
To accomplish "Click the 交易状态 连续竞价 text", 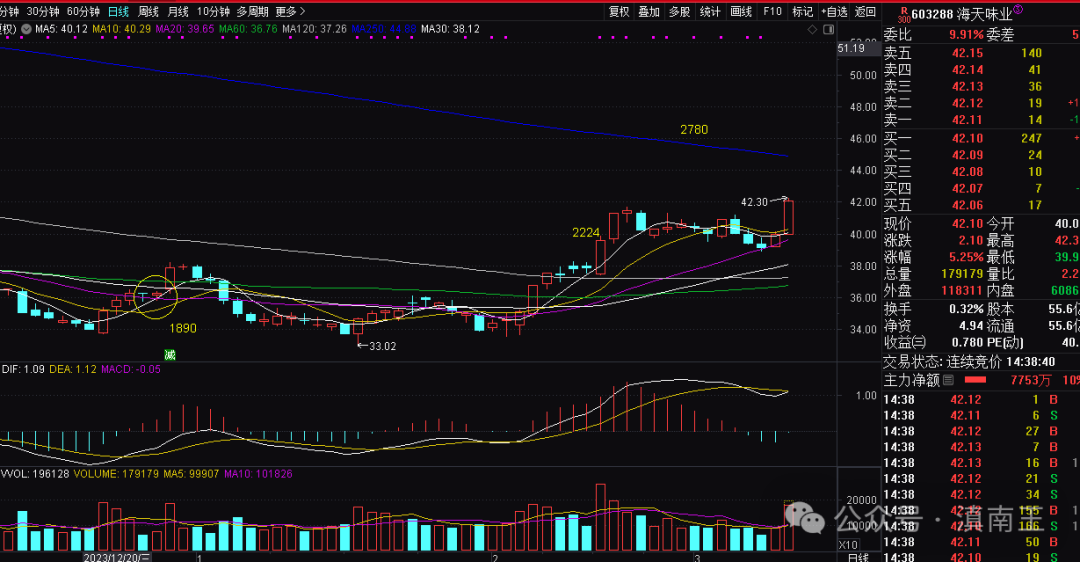I will point(975,362).
